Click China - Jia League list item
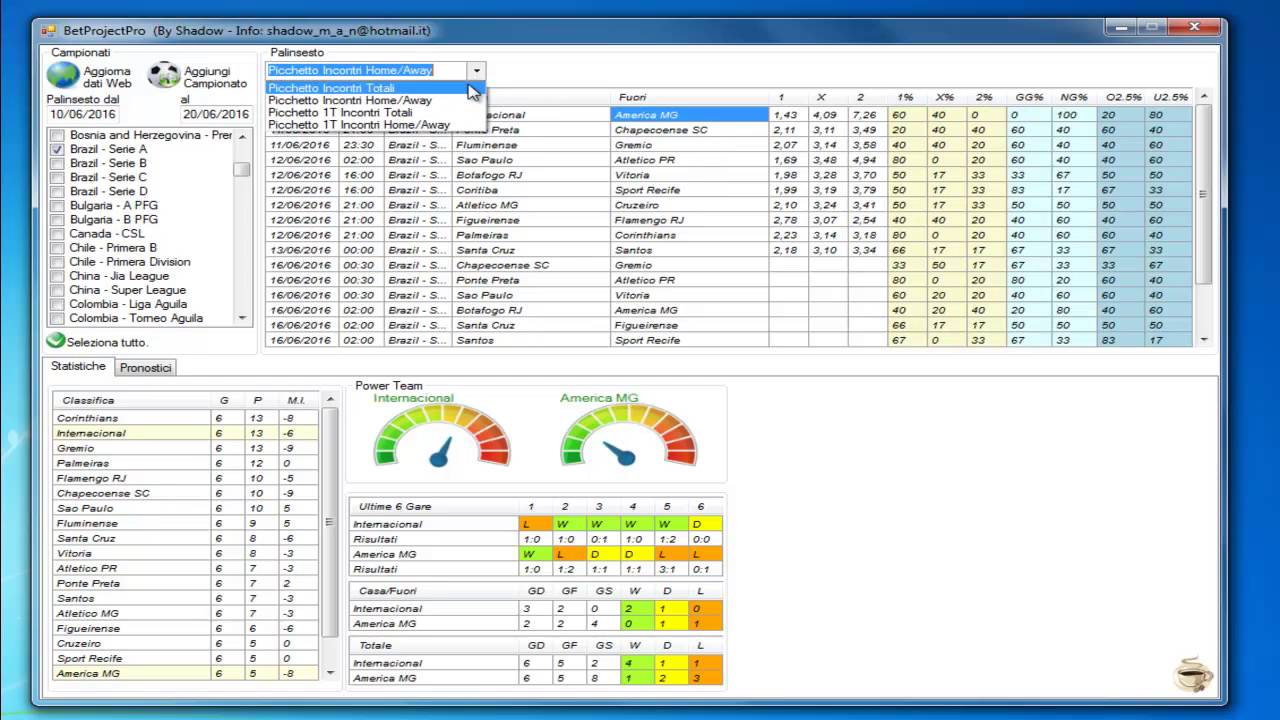Screen dimensions: 1280x720 [x=119, y=276]
